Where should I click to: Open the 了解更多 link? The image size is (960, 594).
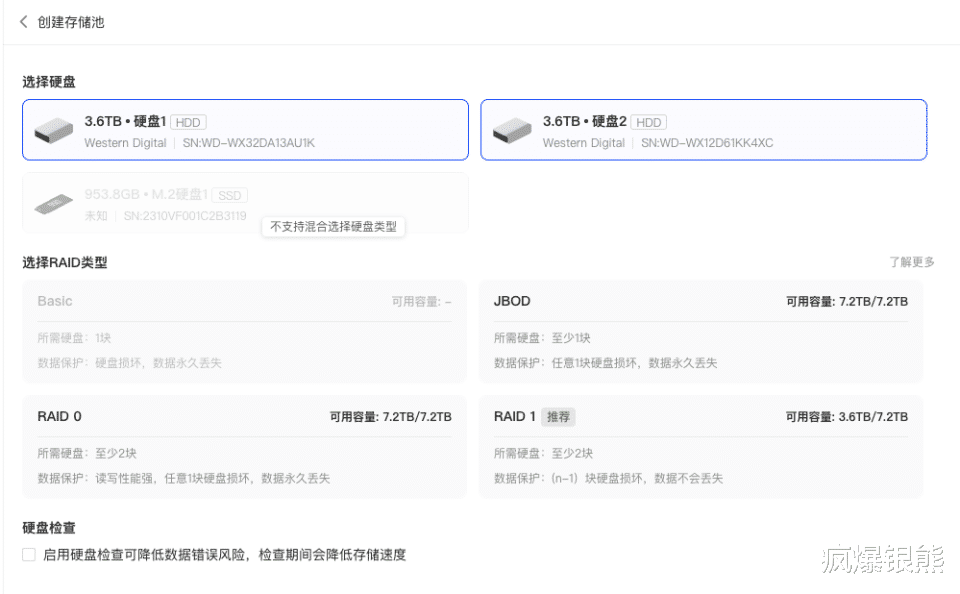pyautogui.click(x=912, y=262)
